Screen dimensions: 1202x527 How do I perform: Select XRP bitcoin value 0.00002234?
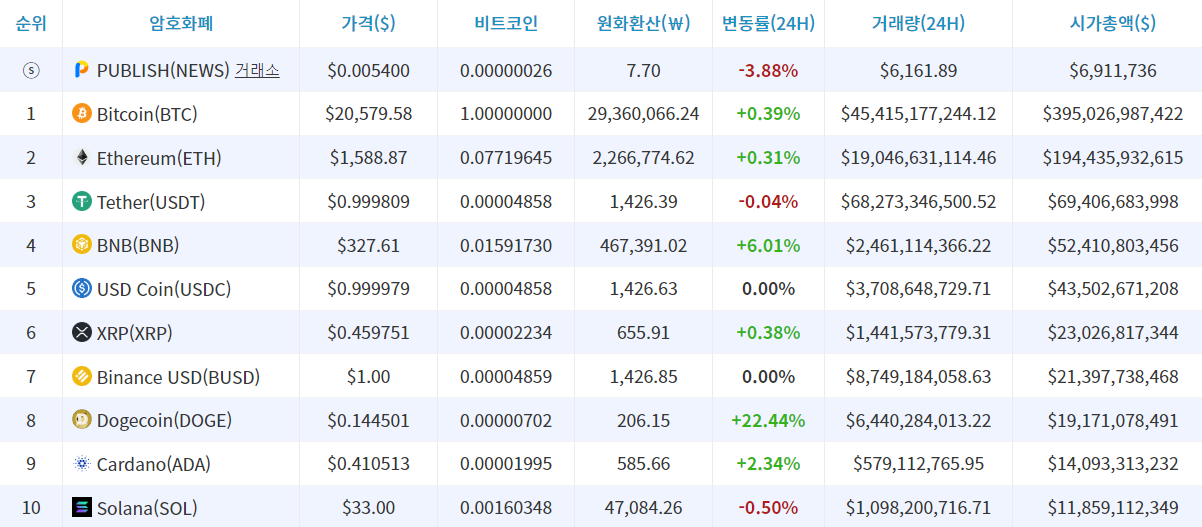[506, 333]
